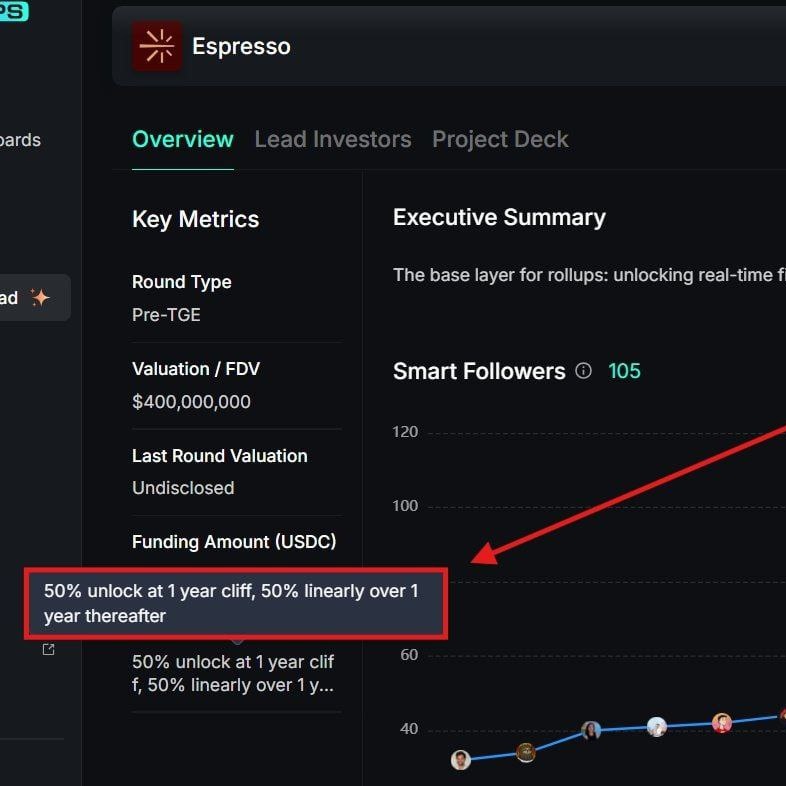The width and height of the screenshot is (786, 786).
Task: Open the Project Deck tab
Action: click(500, 139)
